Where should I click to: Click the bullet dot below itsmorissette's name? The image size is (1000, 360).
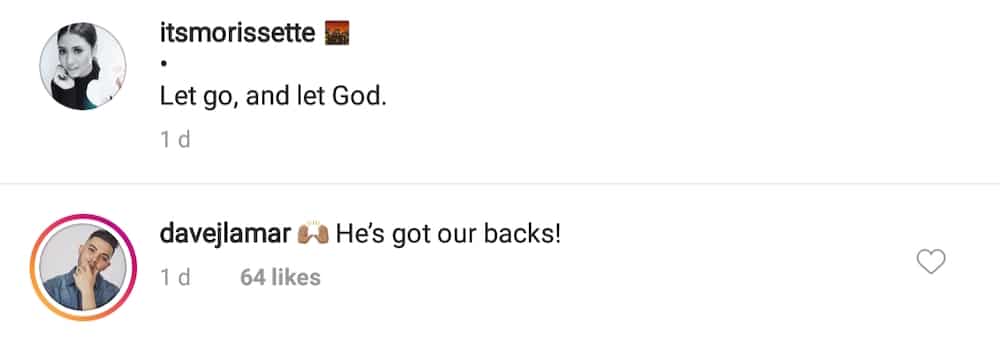tap(164, 64)
